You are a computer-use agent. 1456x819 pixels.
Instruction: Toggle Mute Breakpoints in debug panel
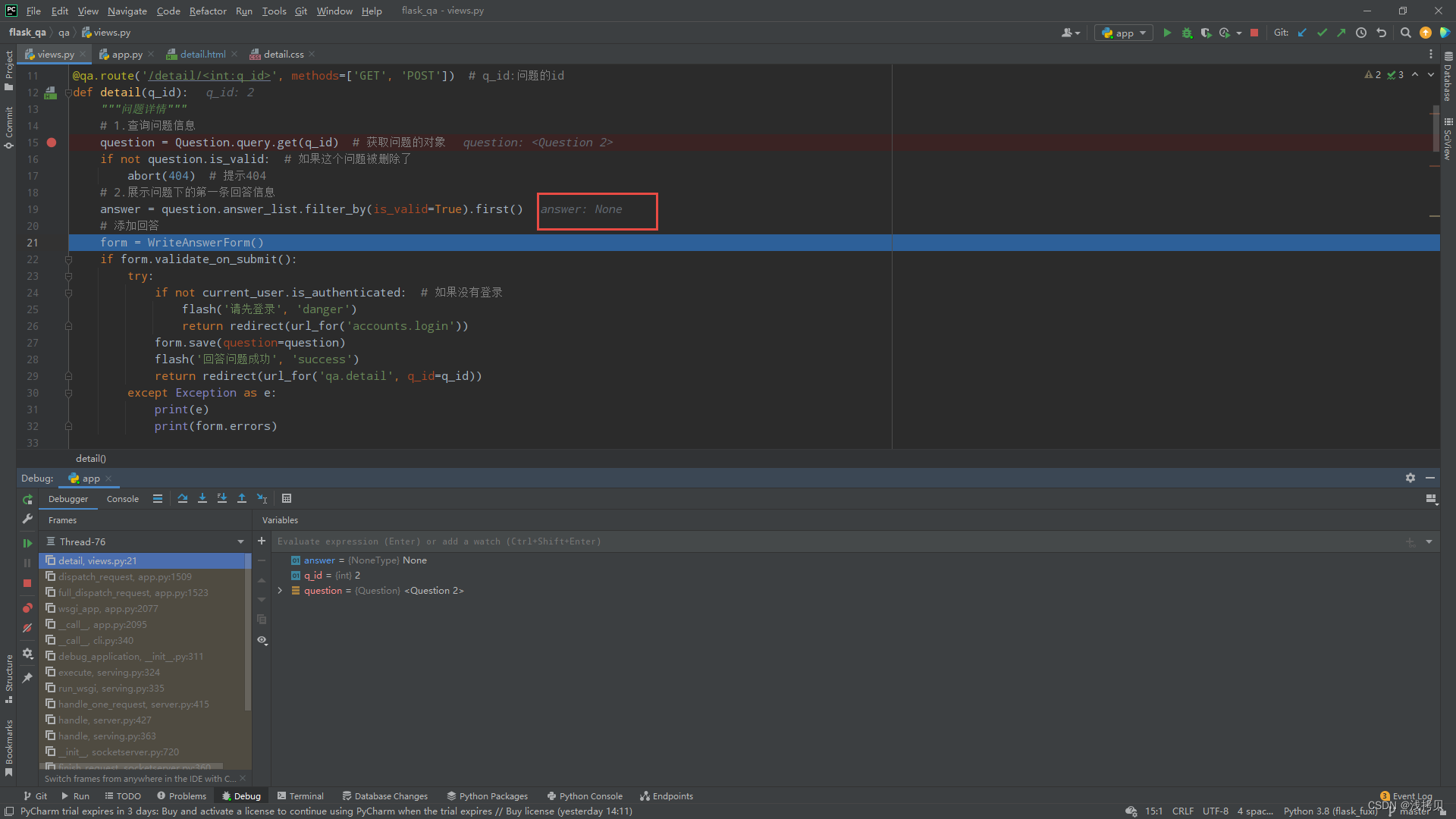[x=27, y=628]
